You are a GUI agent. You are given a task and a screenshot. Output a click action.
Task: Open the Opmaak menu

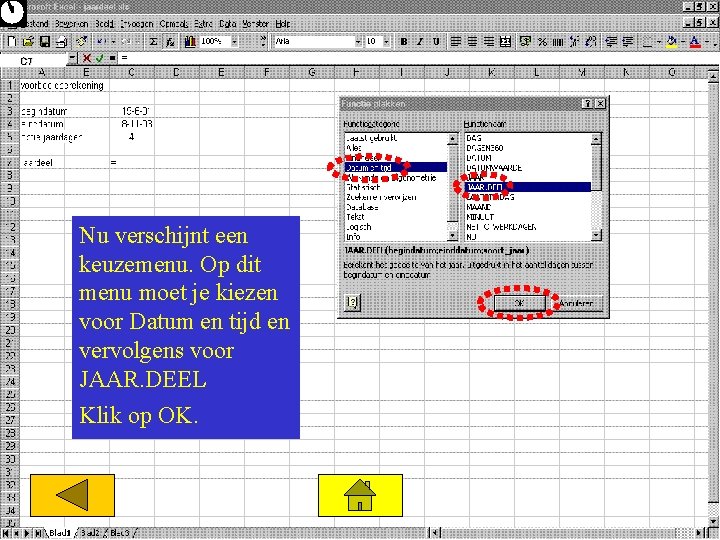click(x=174, y=23)
